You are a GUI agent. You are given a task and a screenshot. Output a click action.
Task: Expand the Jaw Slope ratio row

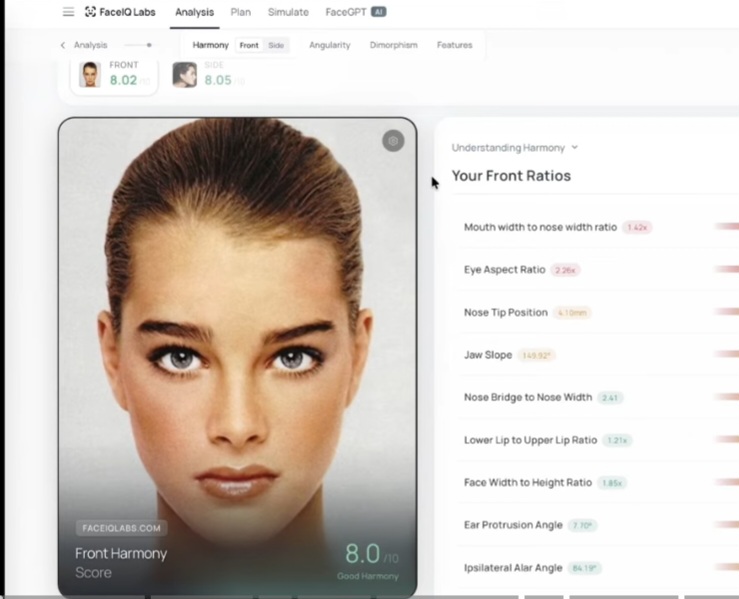pyautogui.click(x=488, y=355)
